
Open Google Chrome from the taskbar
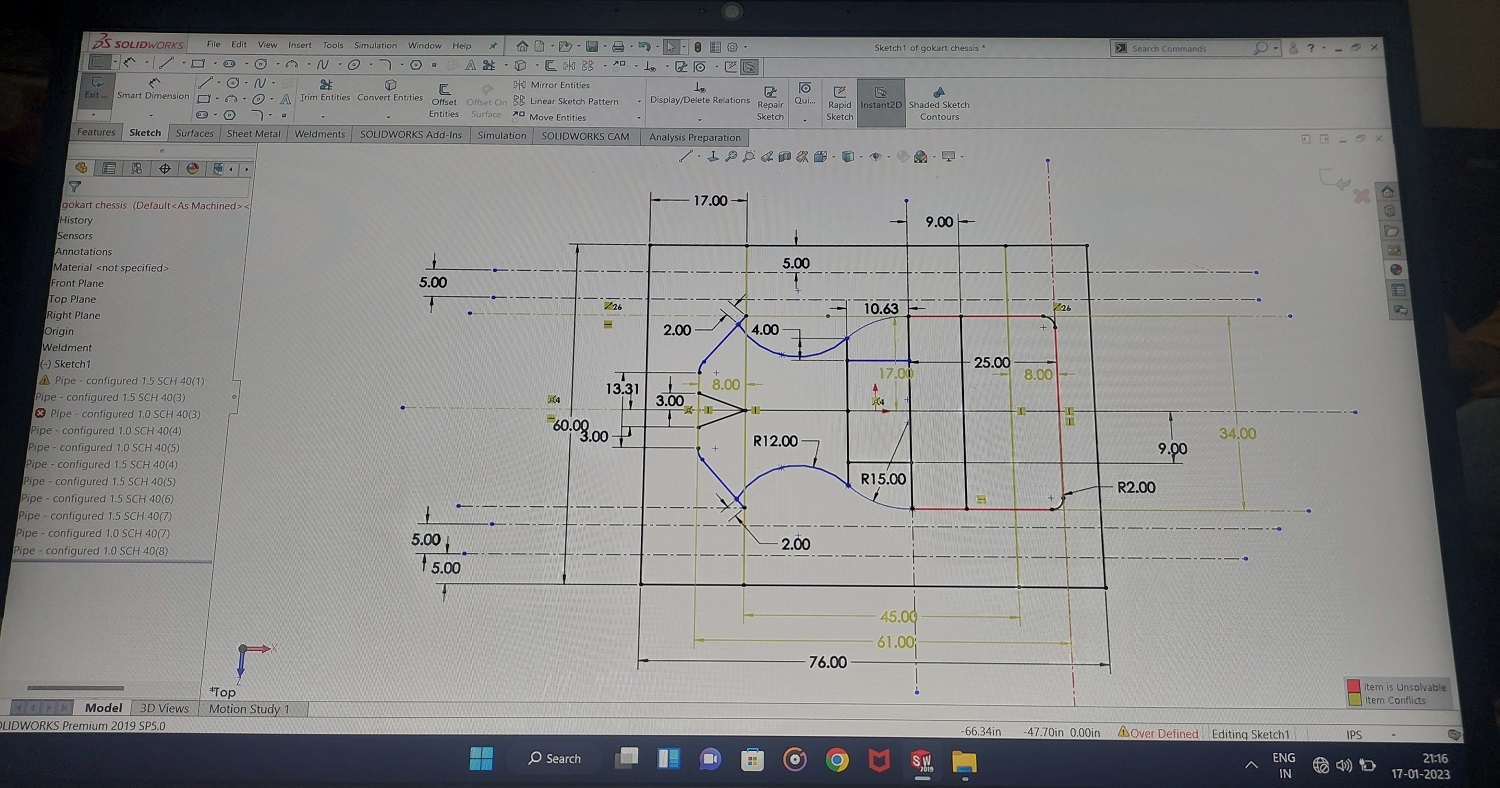837,761
